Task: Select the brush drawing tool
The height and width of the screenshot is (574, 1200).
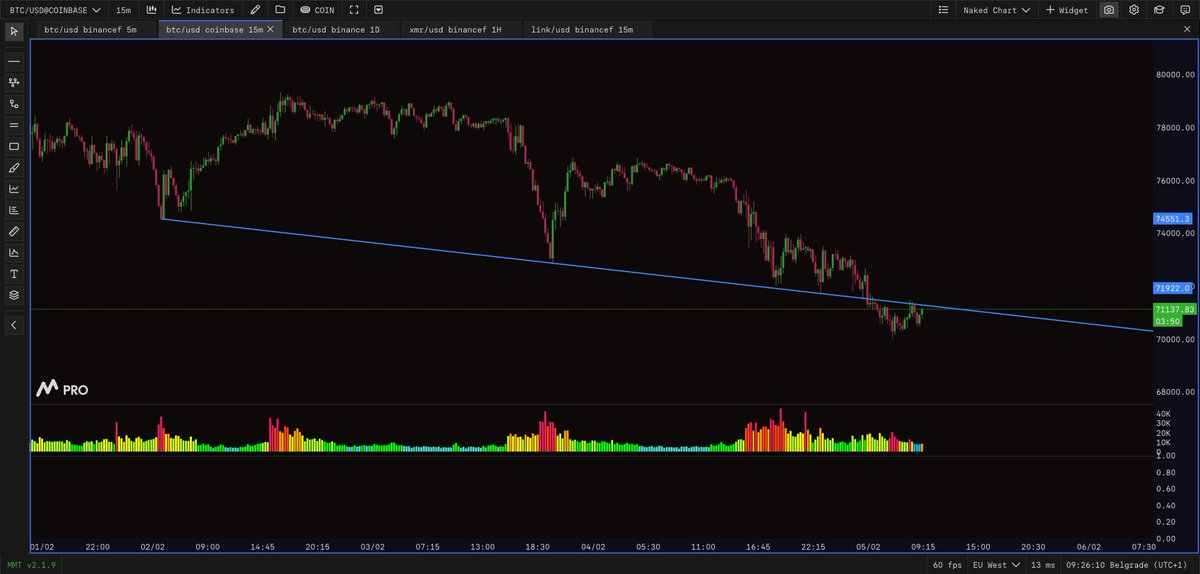Action: pyautogui.click(x=14, y=167)
